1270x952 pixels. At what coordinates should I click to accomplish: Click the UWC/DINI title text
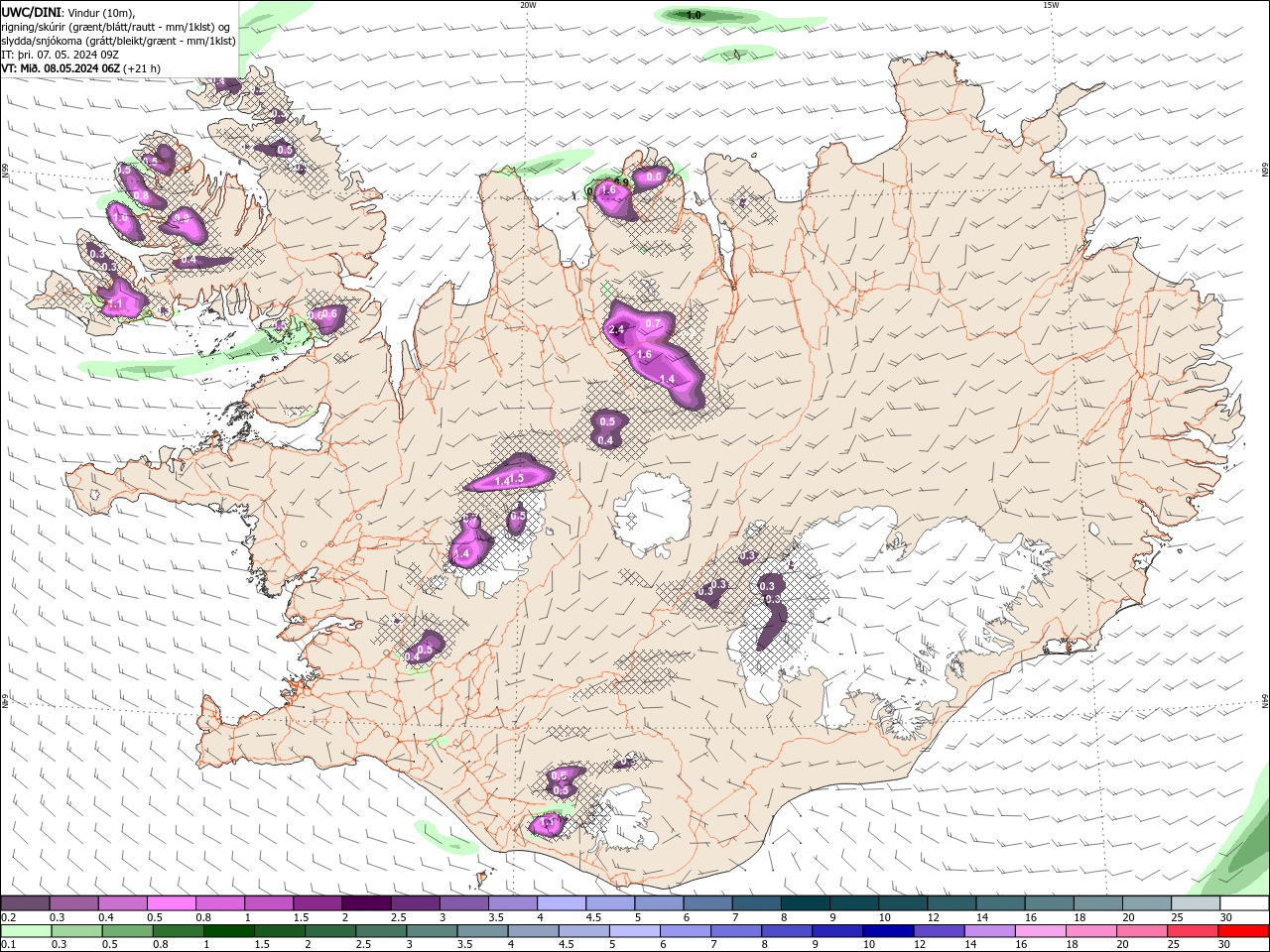(30, 12)
